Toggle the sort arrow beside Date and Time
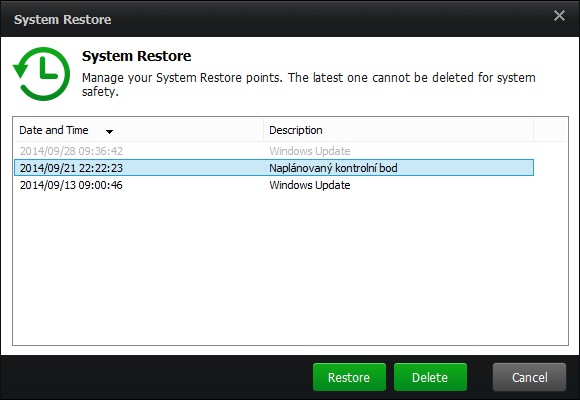Image resolution: width=580 pixels, height=400 pixels. tap(109, 131)
